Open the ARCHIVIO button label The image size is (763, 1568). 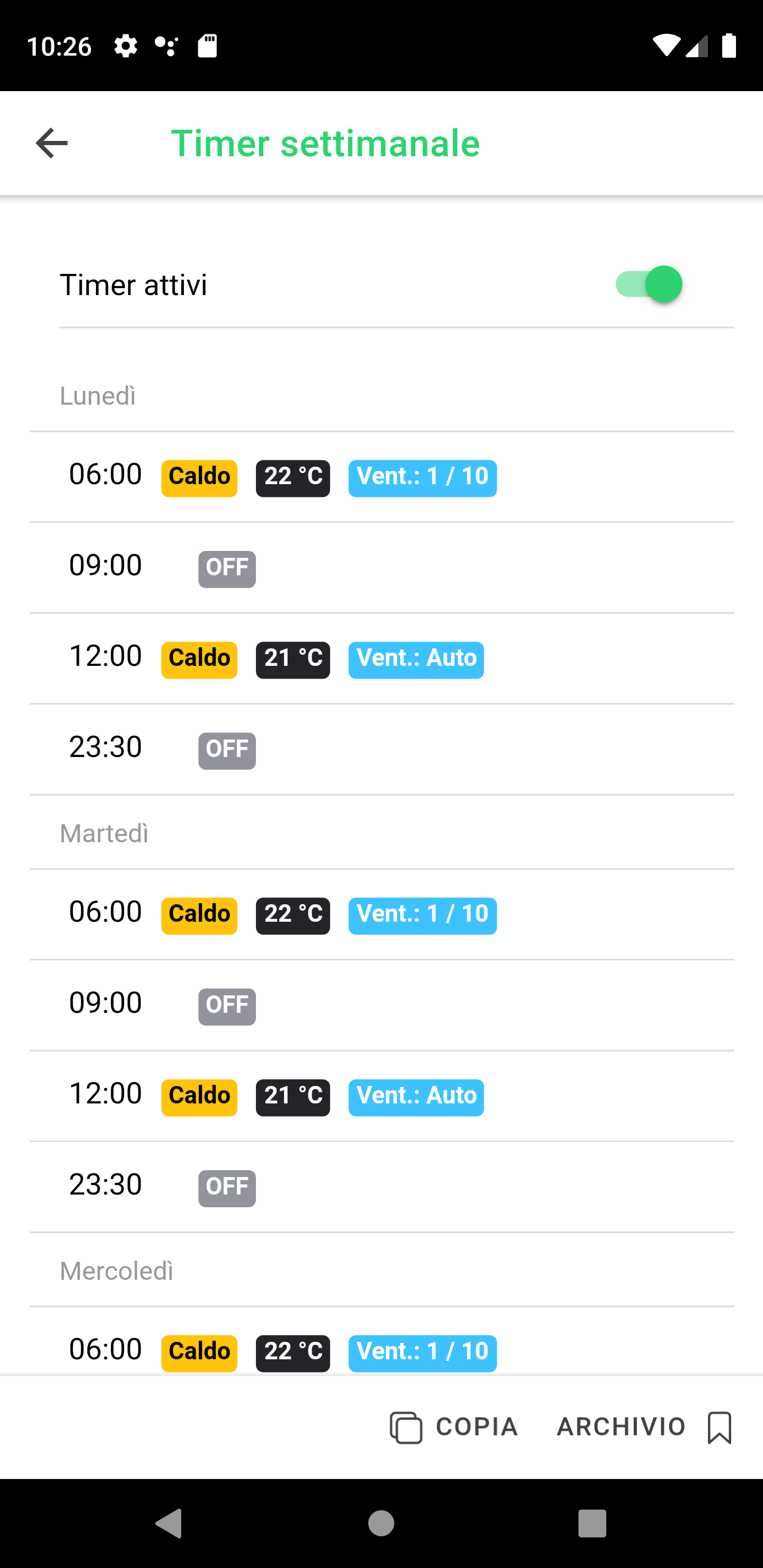[x=621, y=1427]
